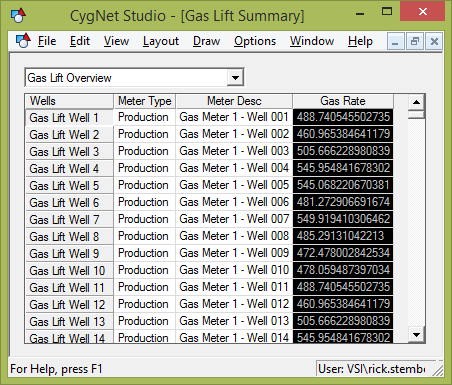Select row Gas Lift Well 3
This screenshot has height=385, width=452.
(69, 152)
